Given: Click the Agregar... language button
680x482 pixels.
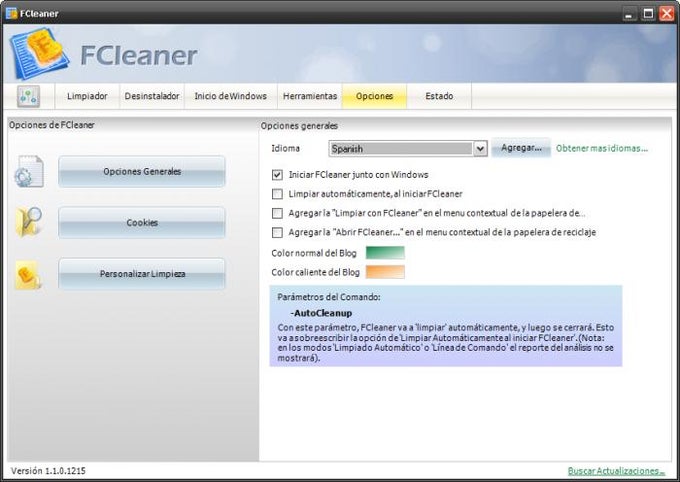Looking at the screenshot, I should [521, 148].
